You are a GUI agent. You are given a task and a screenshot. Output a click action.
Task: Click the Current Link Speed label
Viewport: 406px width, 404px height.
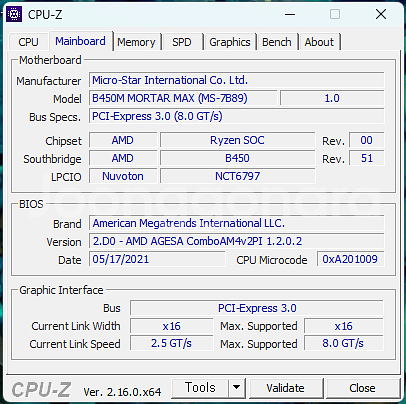click(75, 344)
